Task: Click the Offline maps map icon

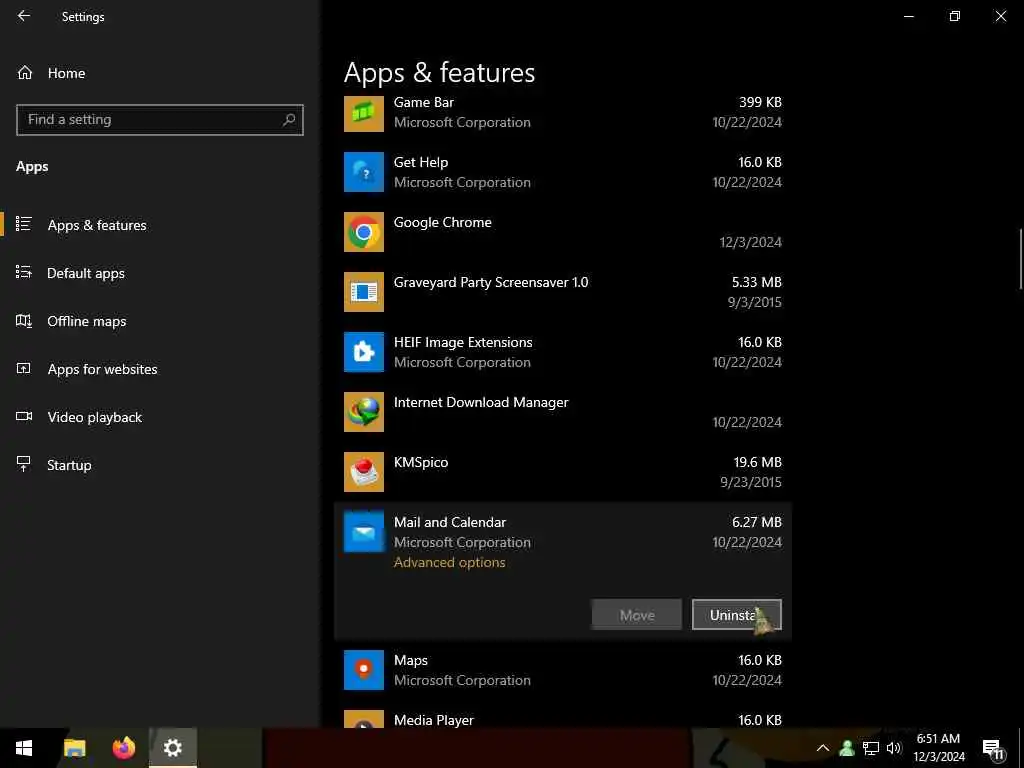Action: pyautogui.click(x=24, y=320)
